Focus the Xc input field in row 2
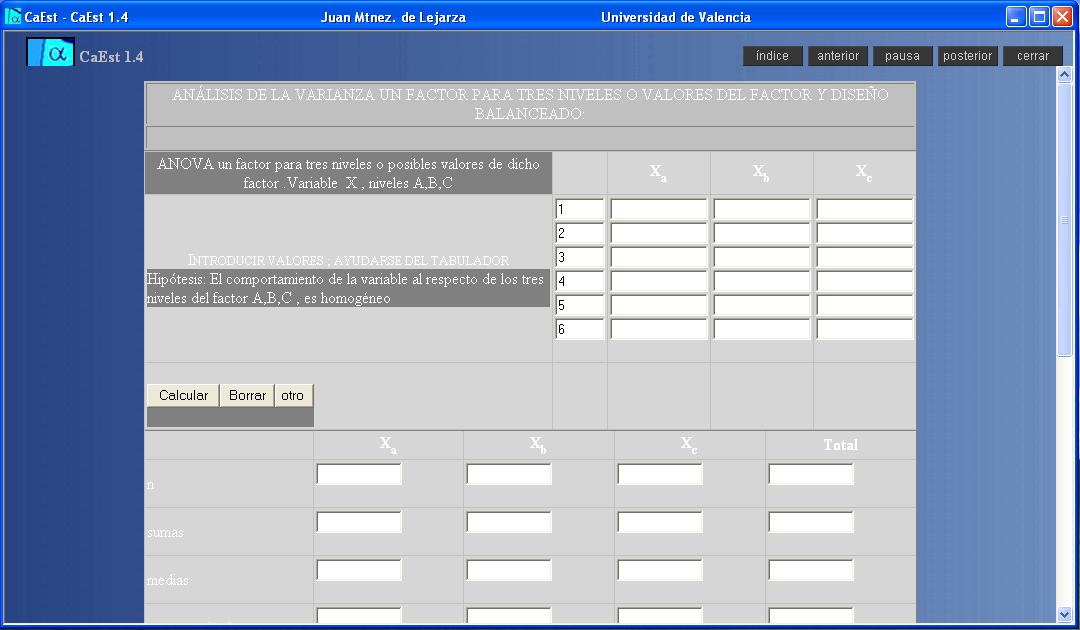 coord(865,233)
